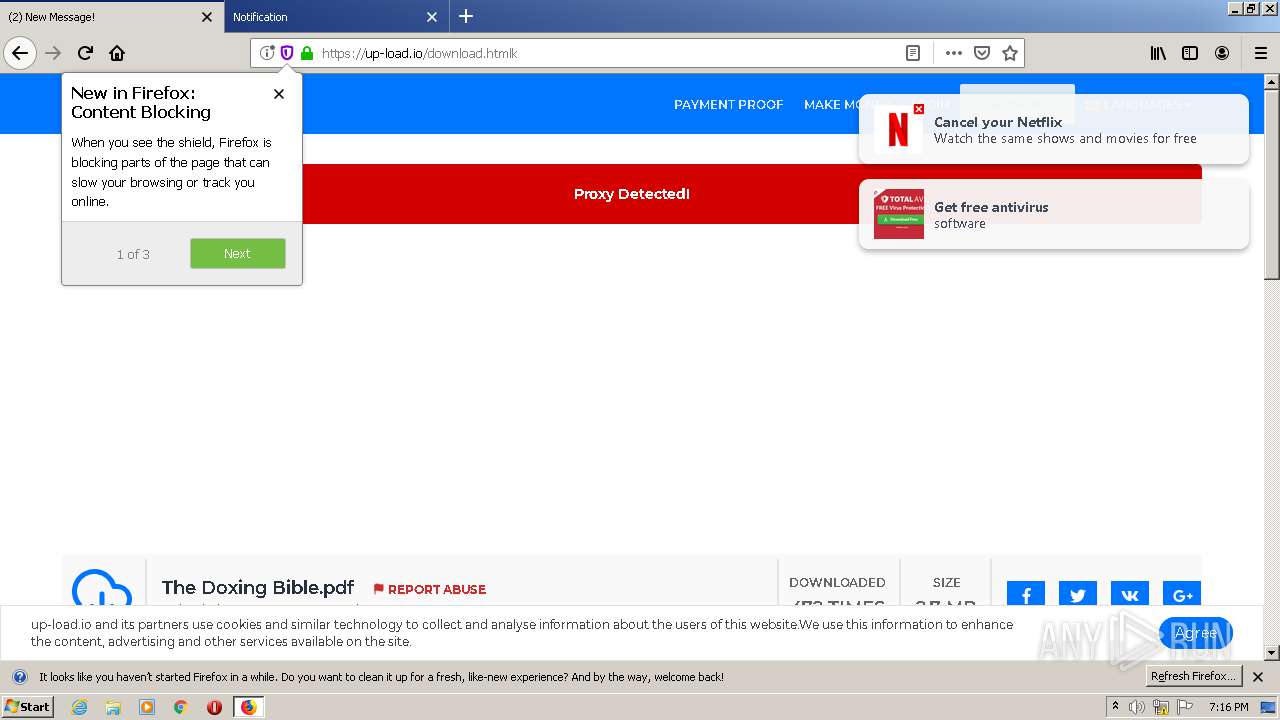Click The Doxing Bible.pdf file name
Viewport: 1280px width, 720px height.
pos(258,588)
